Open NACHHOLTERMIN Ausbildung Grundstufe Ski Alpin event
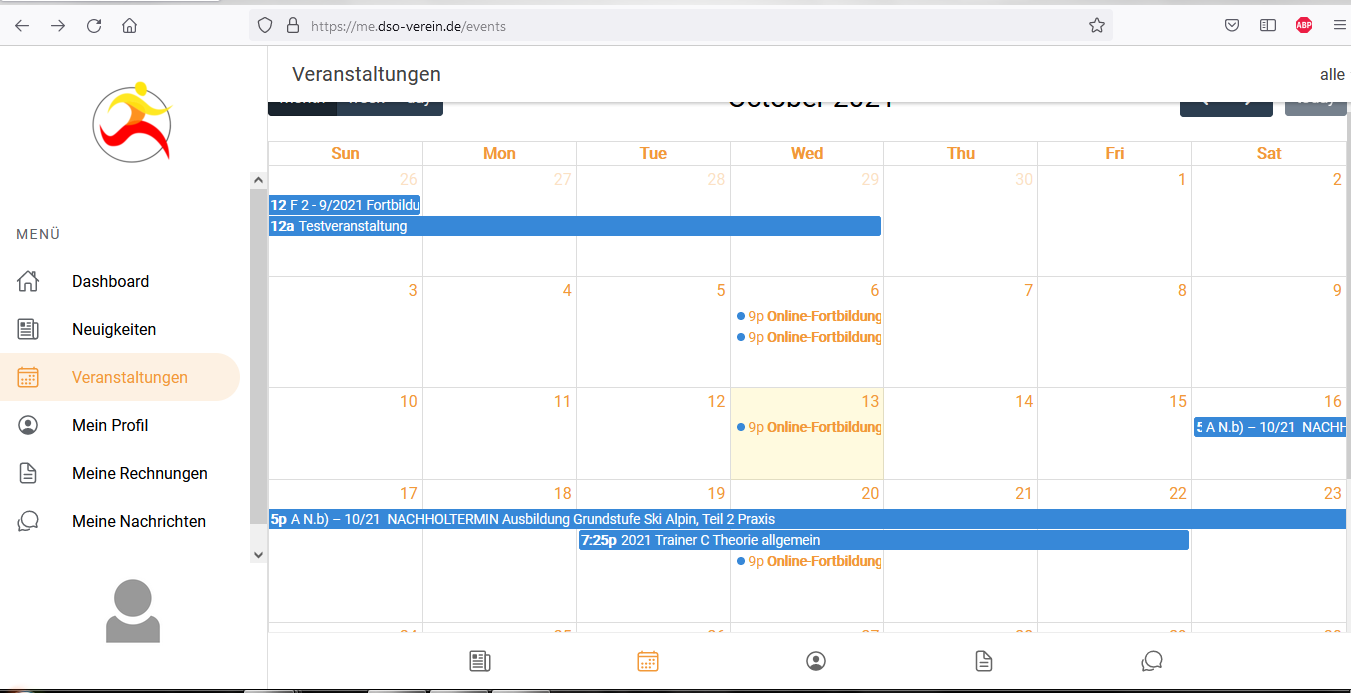 [x=807, y=519]
